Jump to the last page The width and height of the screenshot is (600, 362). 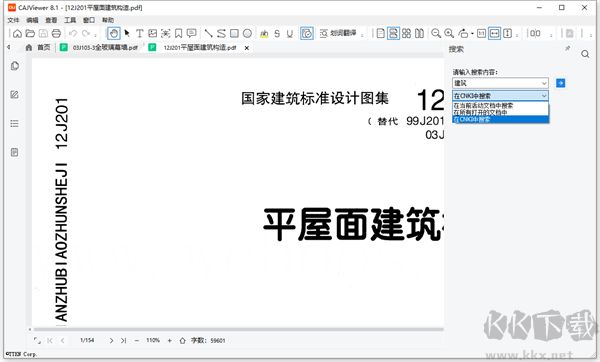pos(123,340)
